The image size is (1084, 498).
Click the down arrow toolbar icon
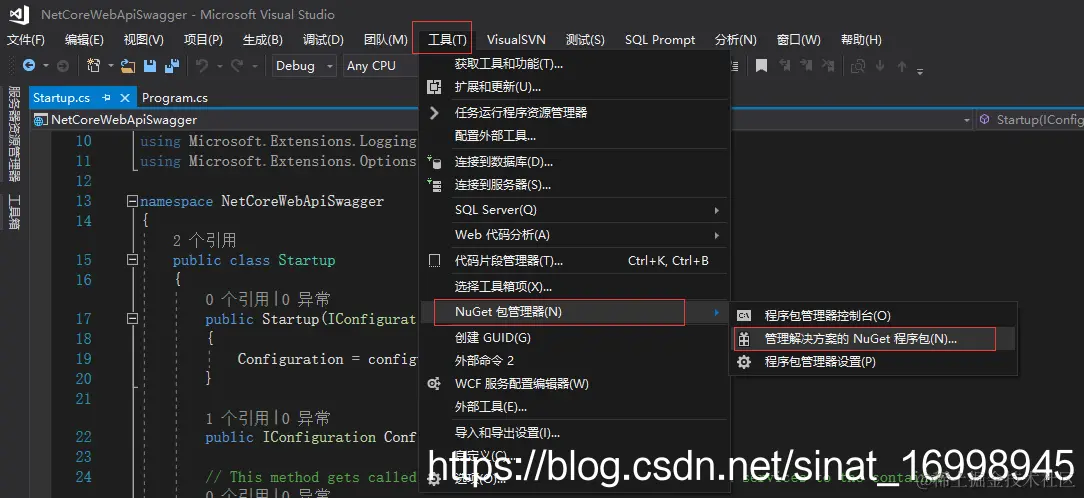(880, 66)
